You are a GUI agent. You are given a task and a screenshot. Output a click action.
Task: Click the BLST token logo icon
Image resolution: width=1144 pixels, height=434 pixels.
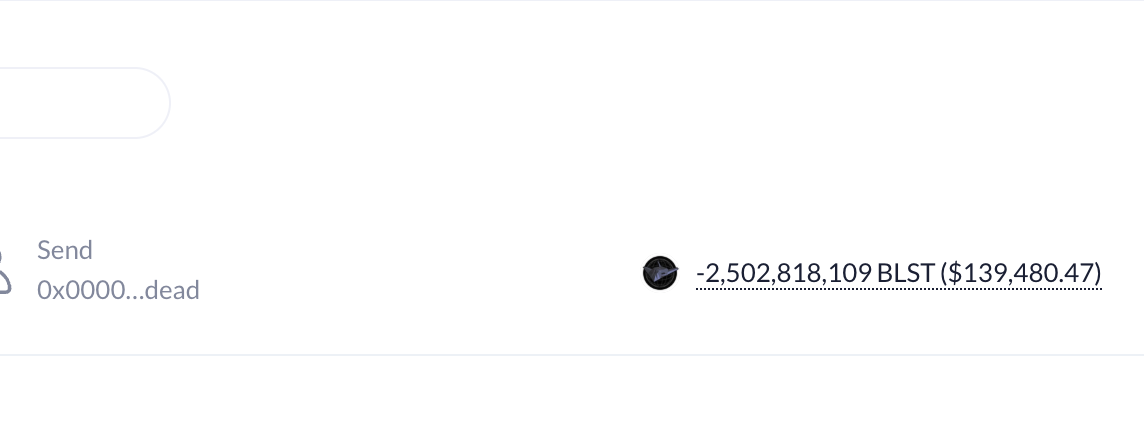point(660,273)
